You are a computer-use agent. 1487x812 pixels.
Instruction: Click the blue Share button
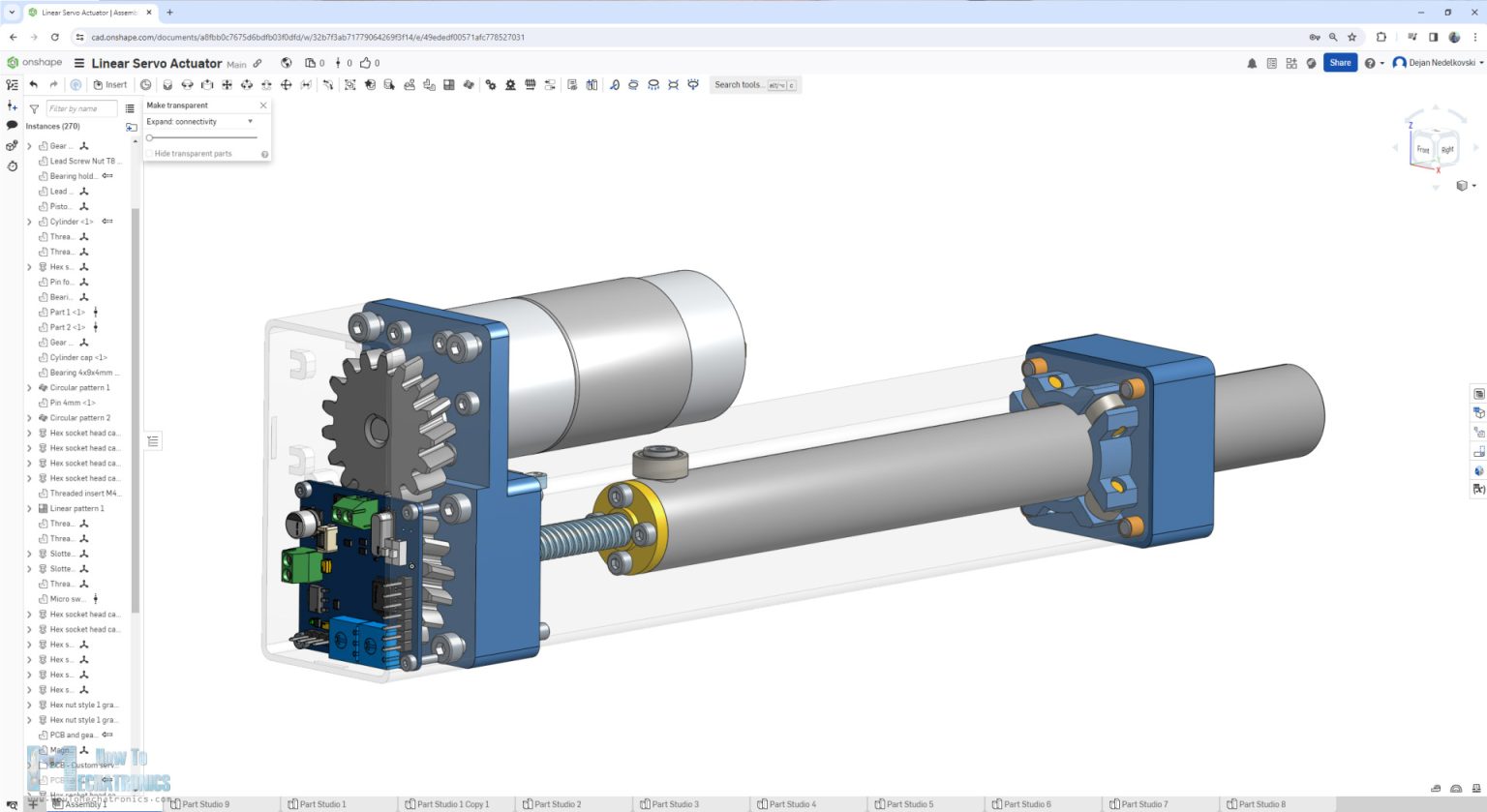coord(1340,62)
